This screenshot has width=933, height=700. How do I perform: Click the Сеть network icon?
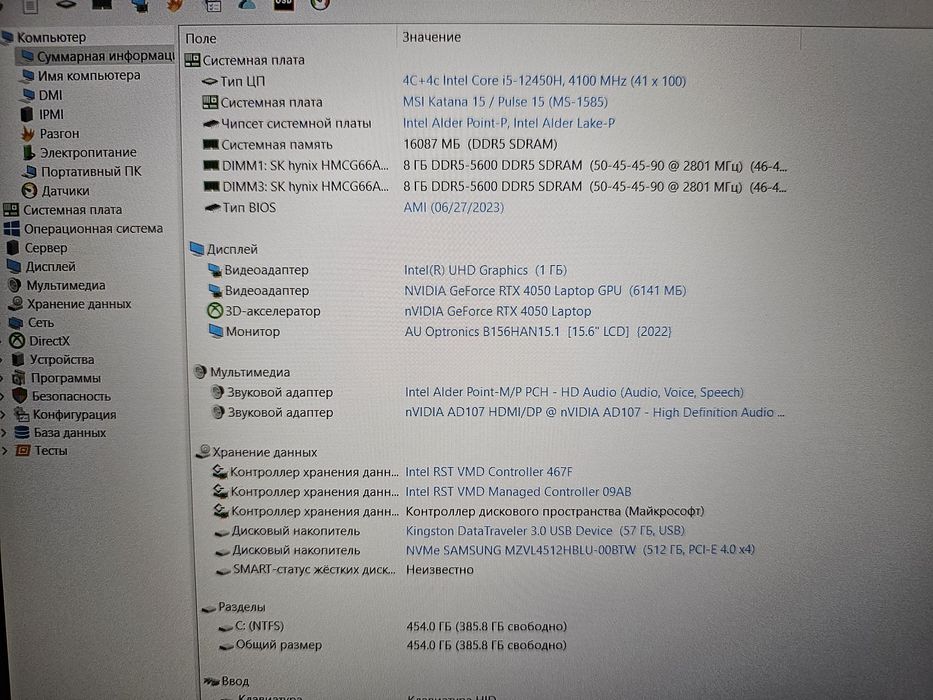pos(17,323)
